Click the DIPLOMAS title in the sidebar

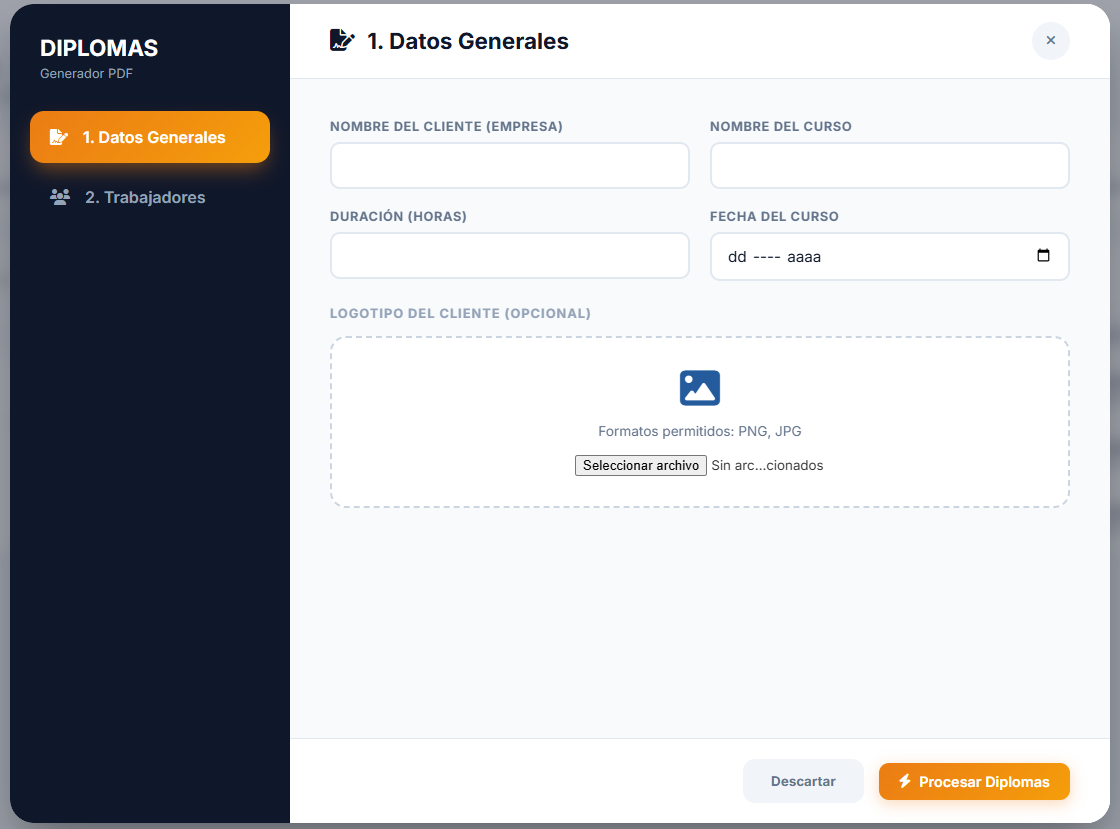click(x=99, y=48)
